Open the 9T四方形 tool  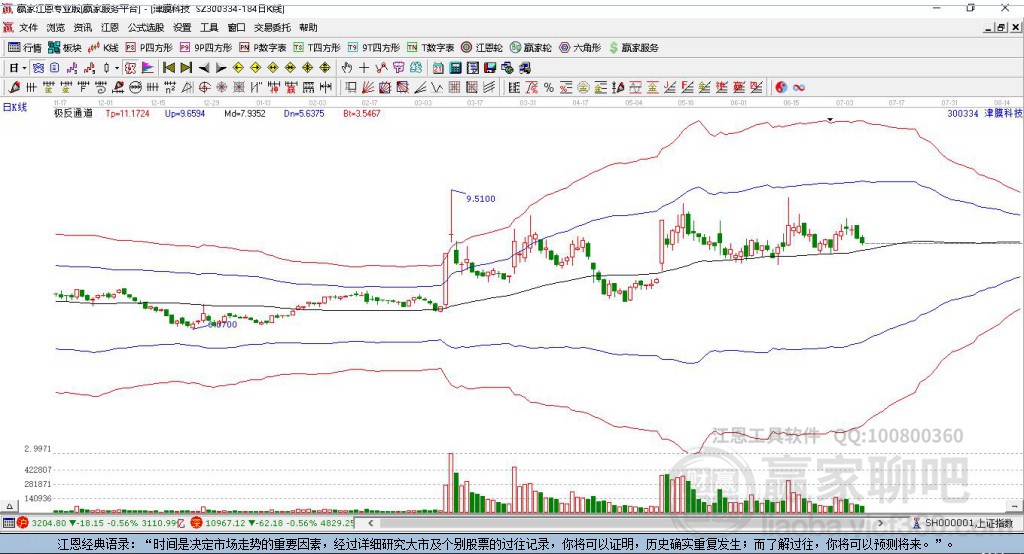click(x=374, y=48)
